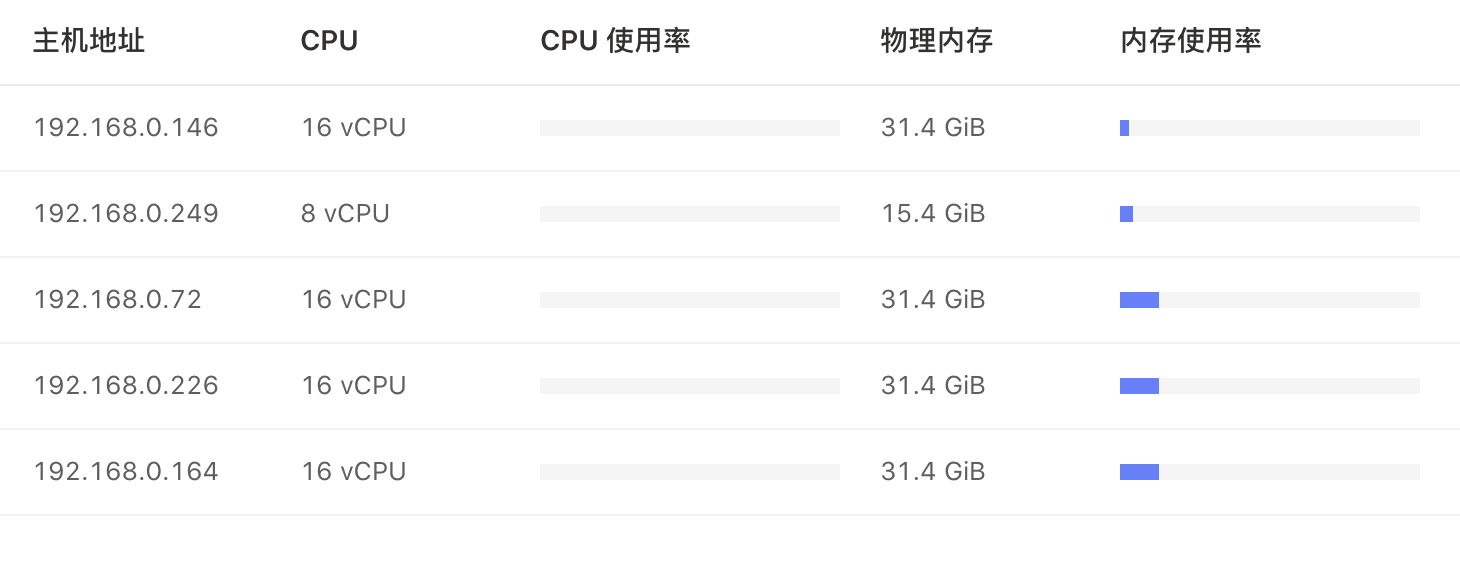Click CPU usage bar for 192.168.0.226

pyautogui.click(x=689, y=386)
